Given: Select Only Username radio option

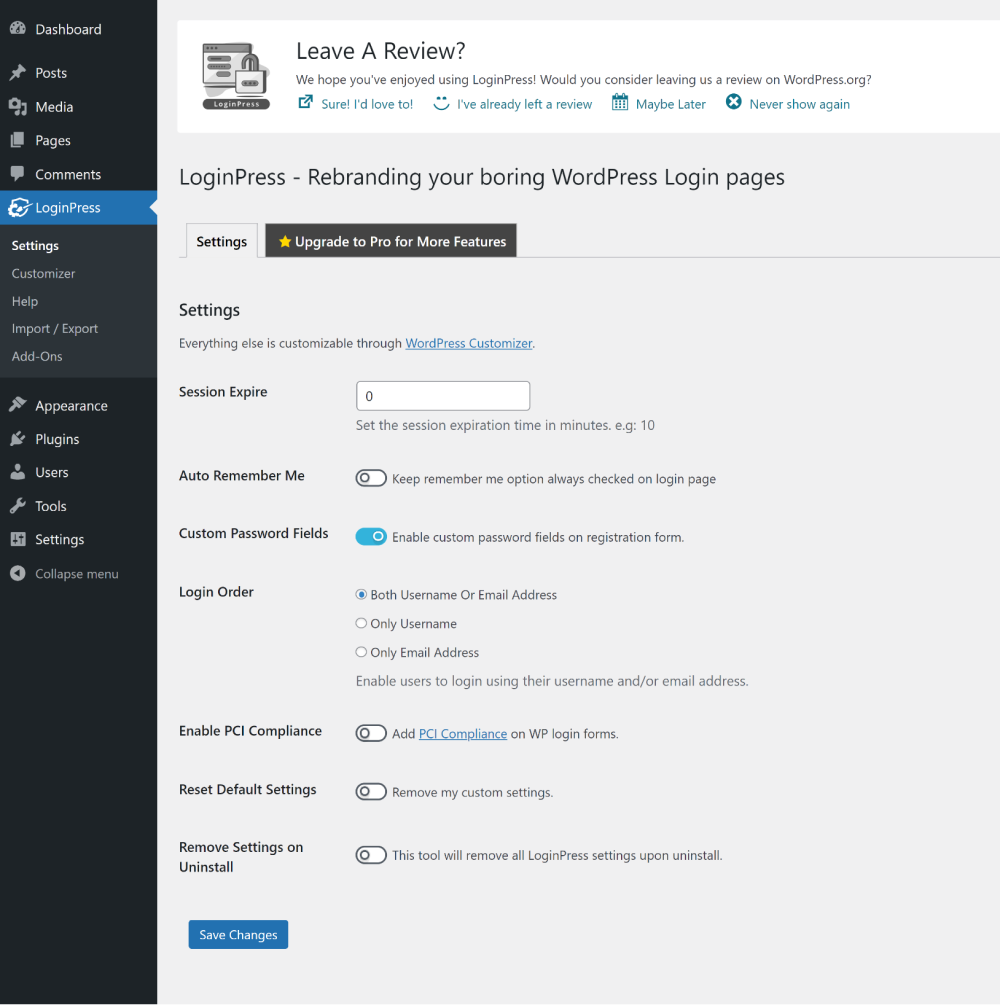Looking at the screenshot, I should pyautogui.click(x=362, y=623).
